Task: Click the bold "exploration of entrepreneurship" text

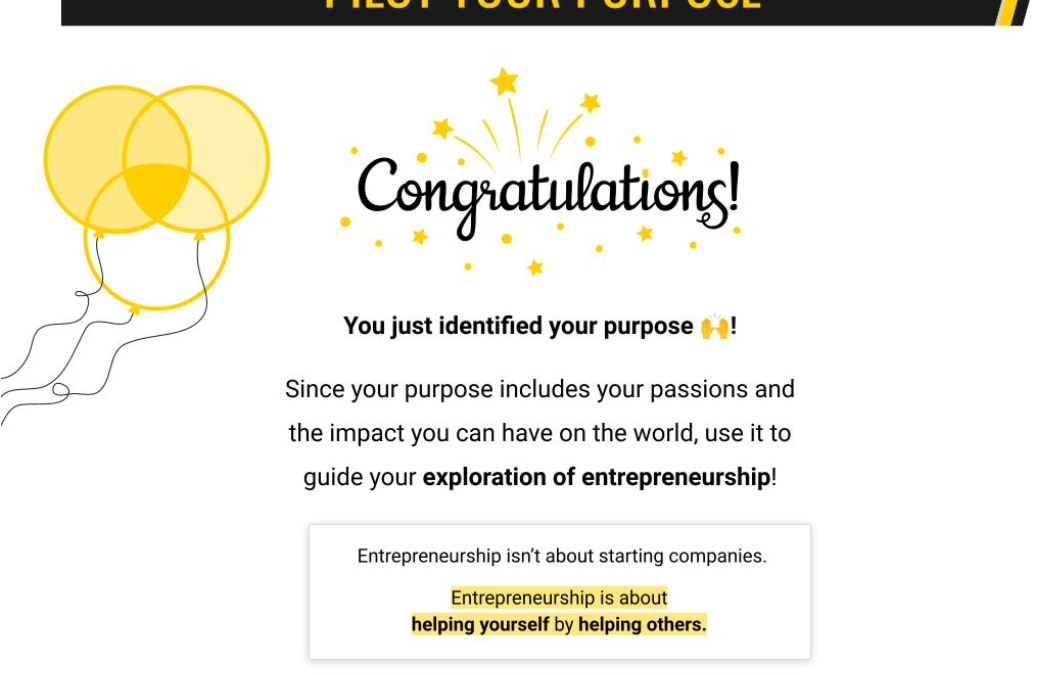Action: [x=597, y=477]
